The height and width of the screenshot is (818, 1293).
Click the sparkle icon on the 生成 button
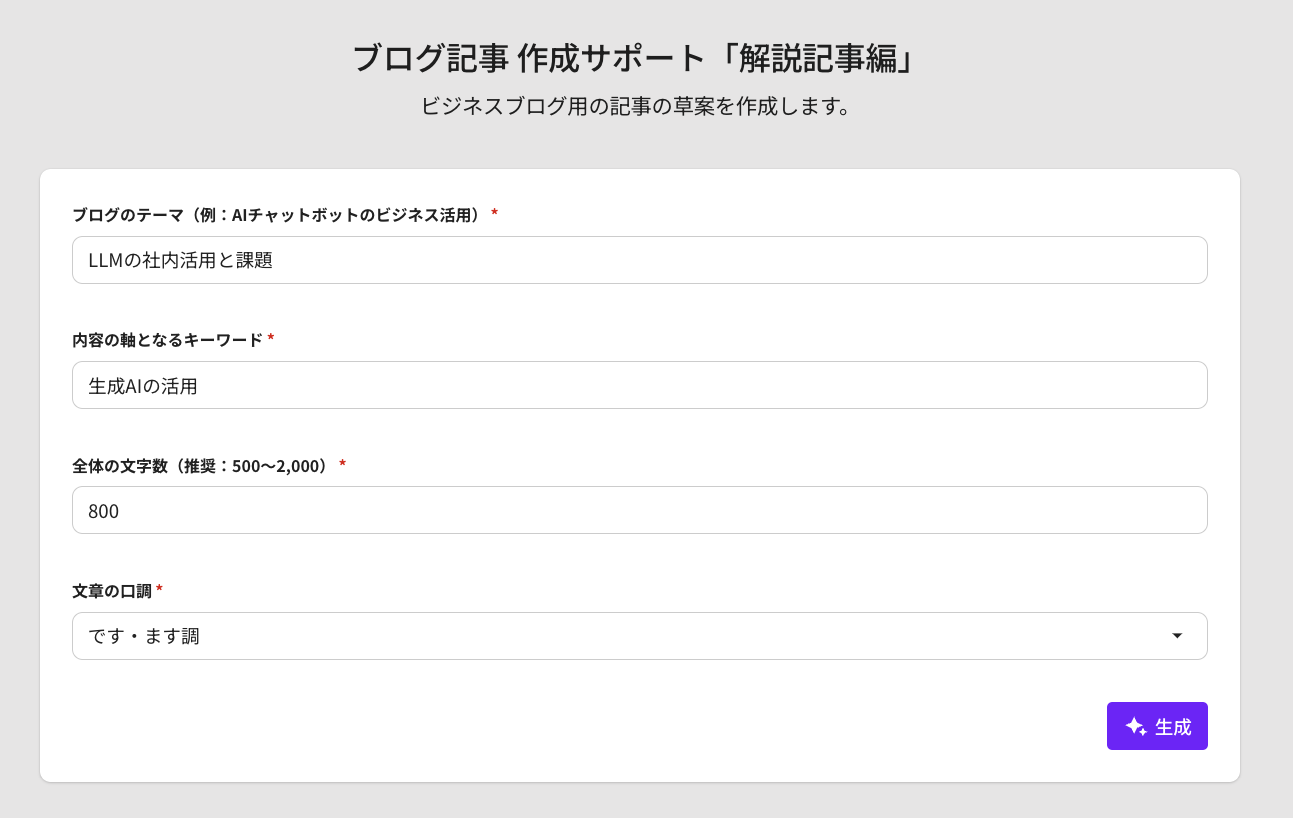click(1135, 727)
